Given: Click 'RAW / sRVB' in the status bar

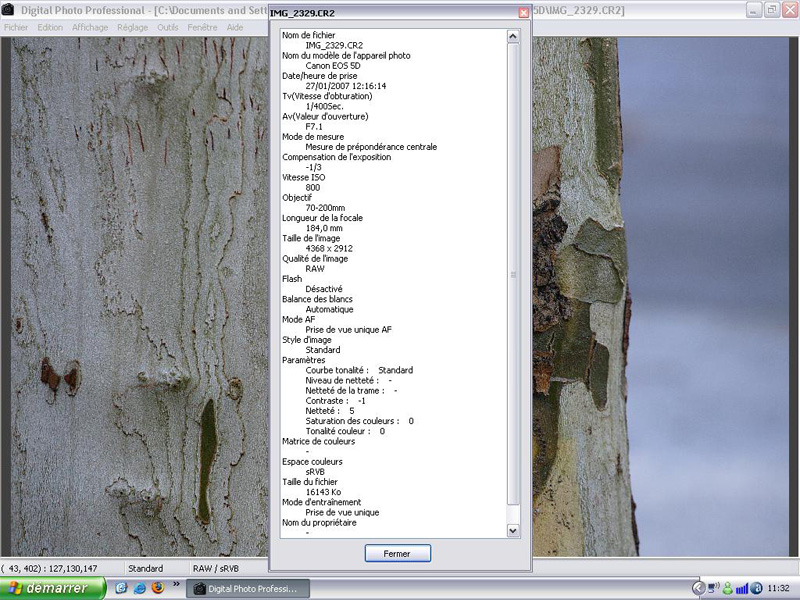Looking at the screenshot, I should [x=215, y=568].
